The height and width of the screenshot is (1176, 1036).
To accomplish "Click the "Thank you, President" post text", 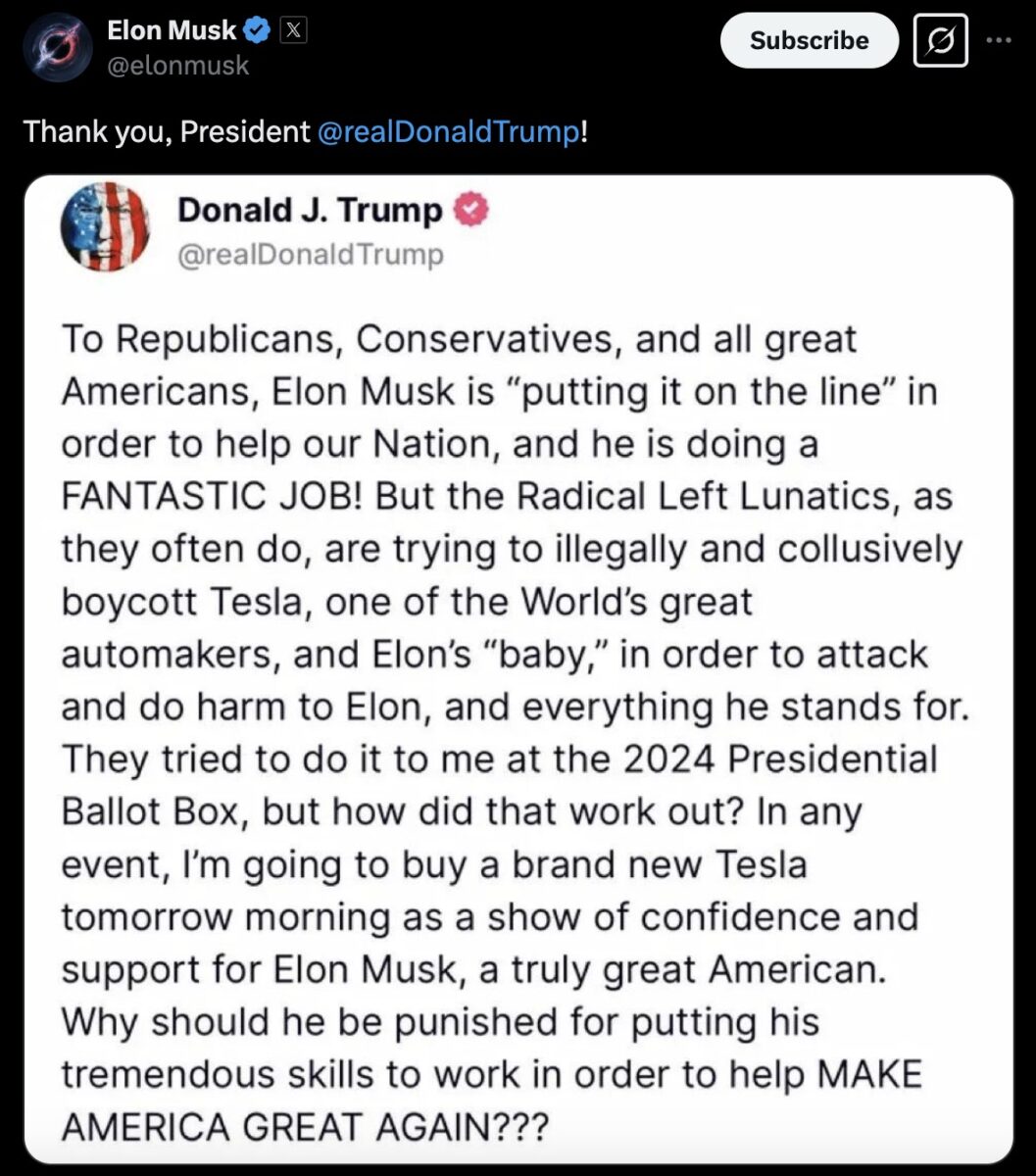I will pyautogui.click(x=166, y=131).
